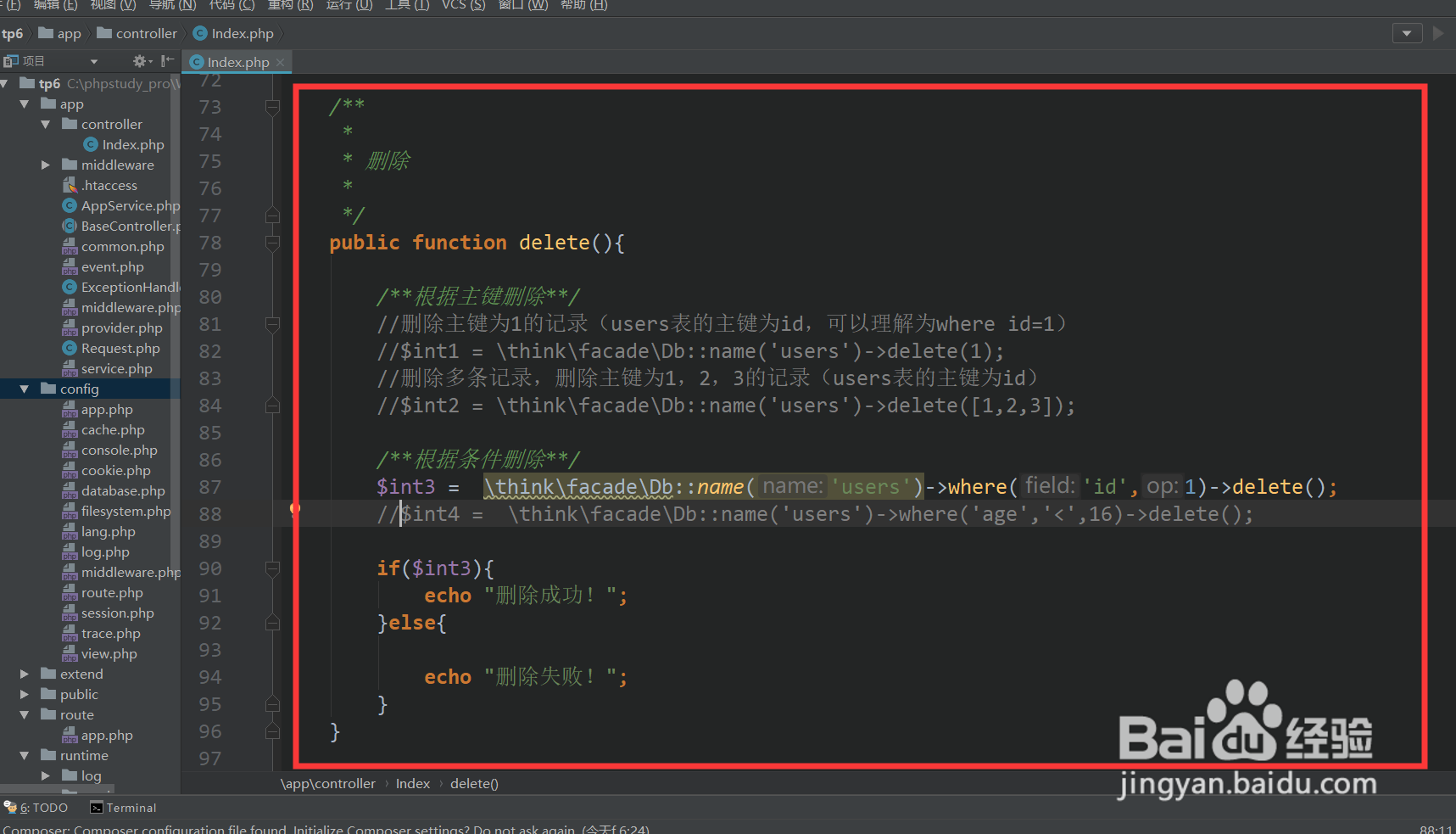This screenshot has height=834, width=1456.
Task: Open ExceptionHandle file in tree
Action: pos(121,287)
